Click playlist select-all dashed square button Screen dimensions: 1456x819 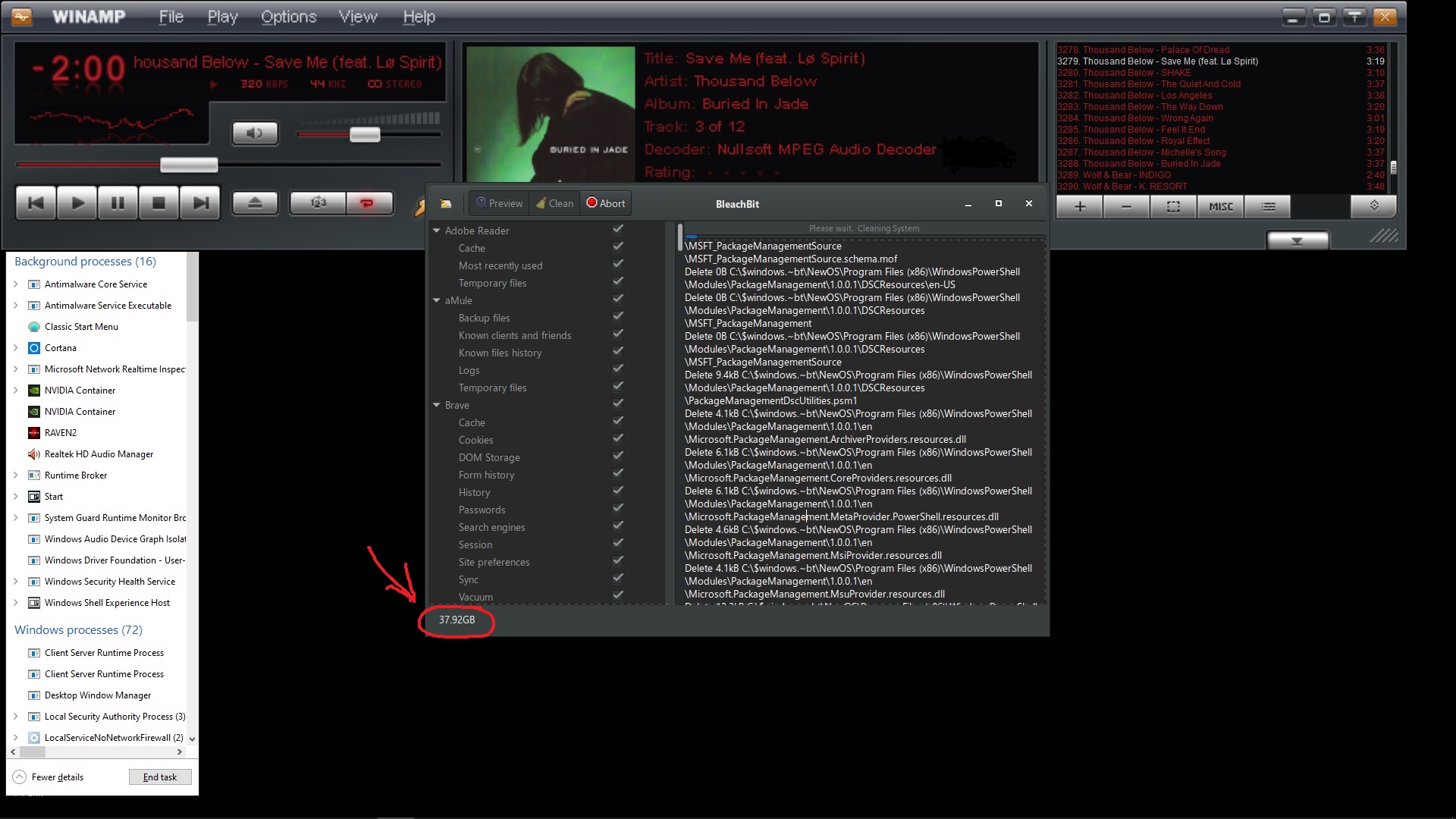[1172, 206]
